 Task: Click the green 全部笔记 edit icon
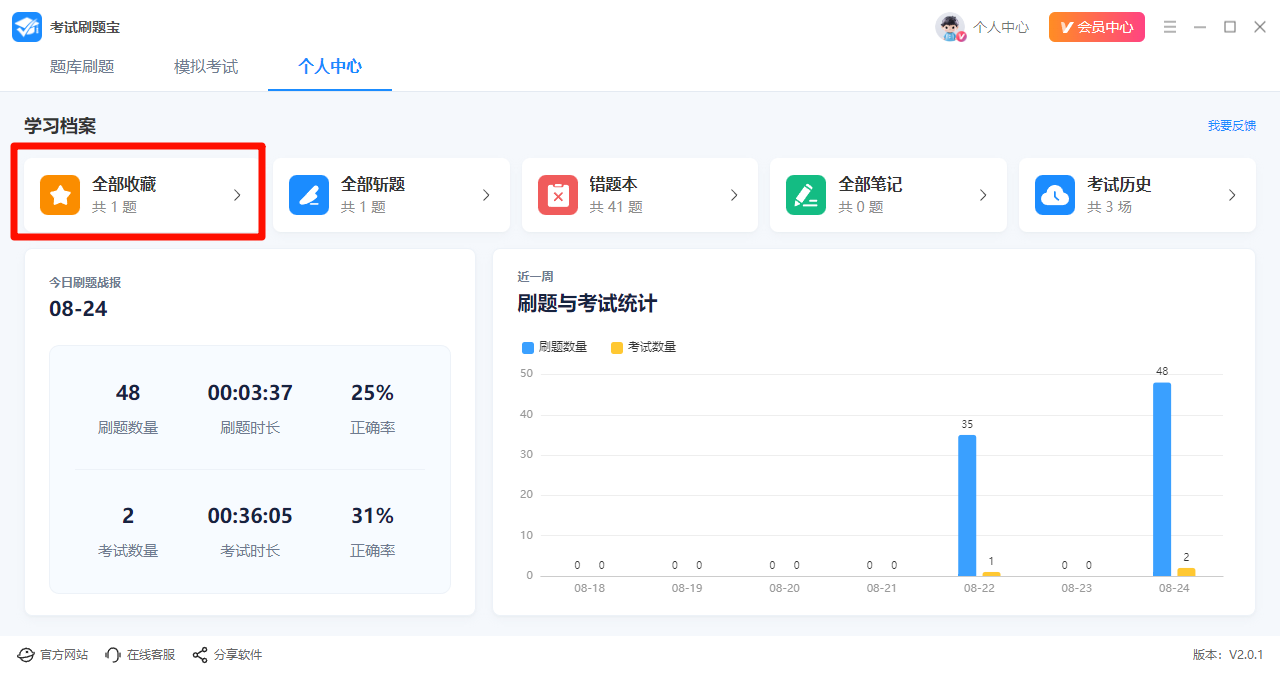806,195
